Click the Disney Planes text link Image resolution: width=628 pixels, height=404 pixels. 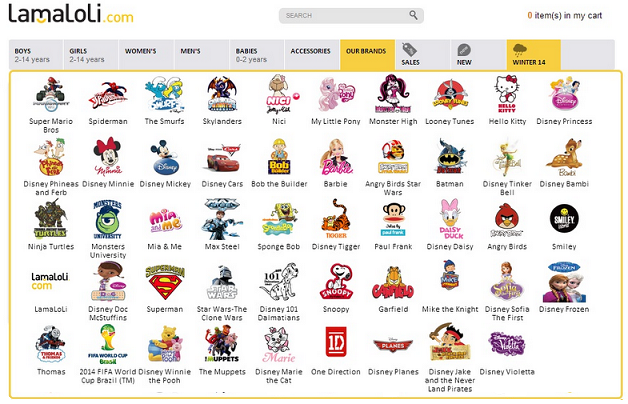click(393, 372)
